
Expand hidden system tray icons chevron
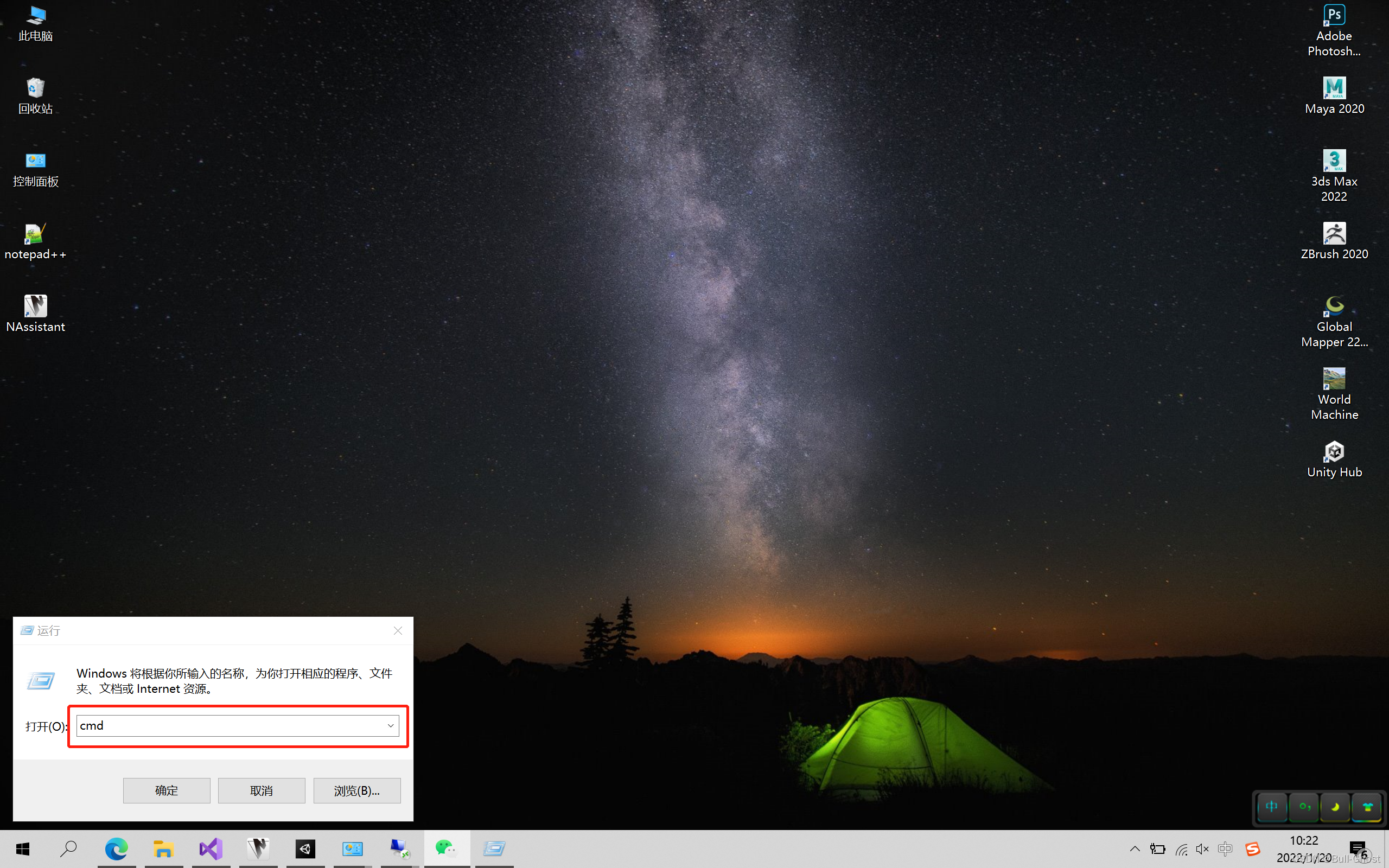point(1135,848)
